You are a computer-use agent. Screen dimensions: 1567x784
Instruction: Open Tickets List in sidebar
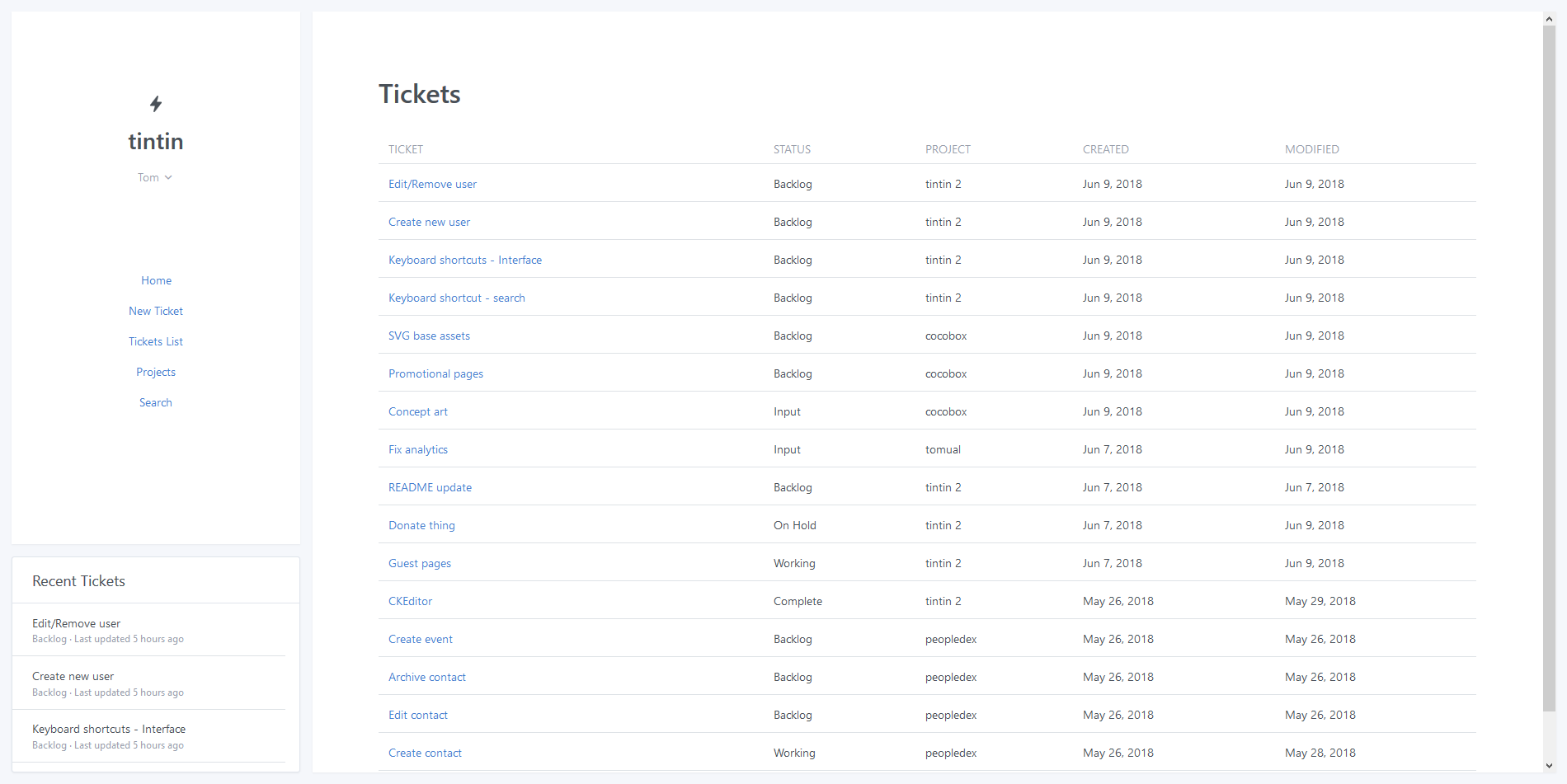coord(156,341)
